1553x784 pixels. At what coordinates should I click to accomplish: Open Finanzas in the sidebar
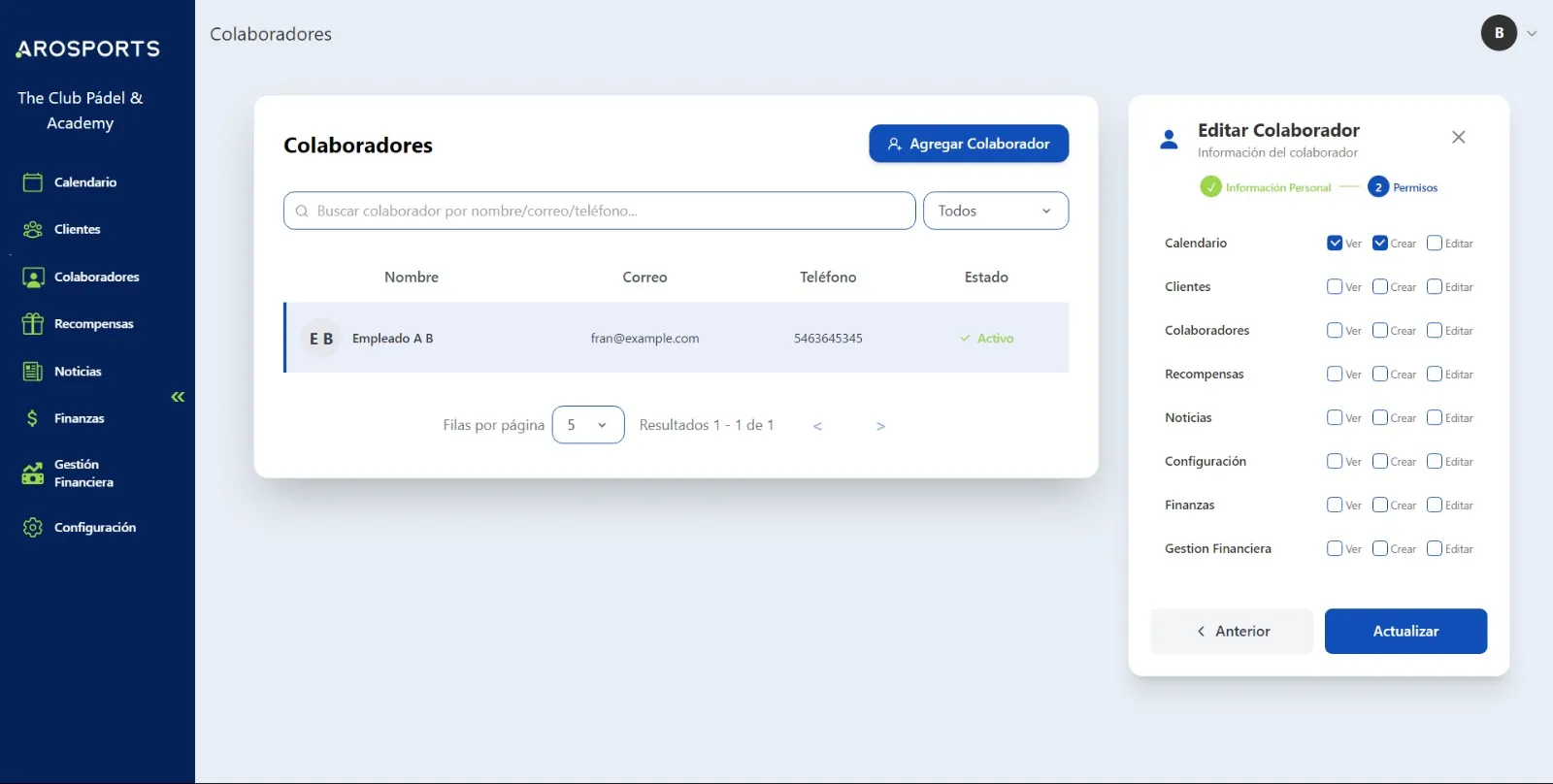(80, 418)
